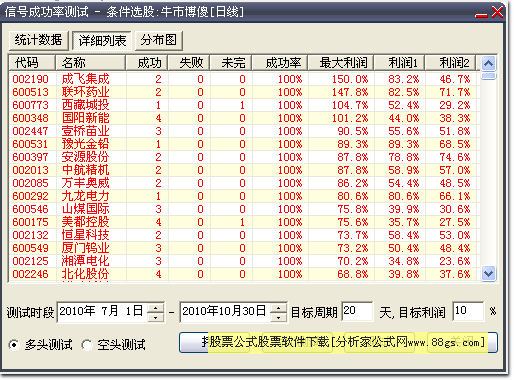
Task: Click max profit value 150.0%
Action: [x=350, y=79]
